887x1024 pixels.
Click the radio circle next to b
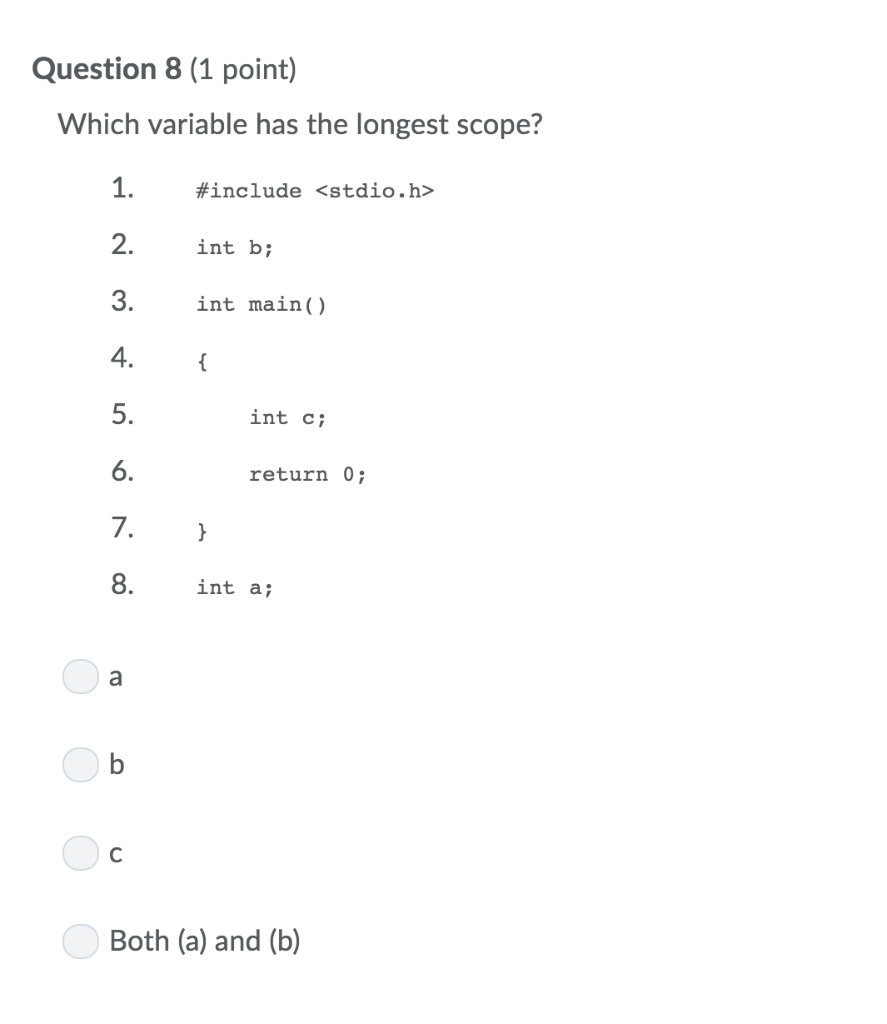click(80, 765)
